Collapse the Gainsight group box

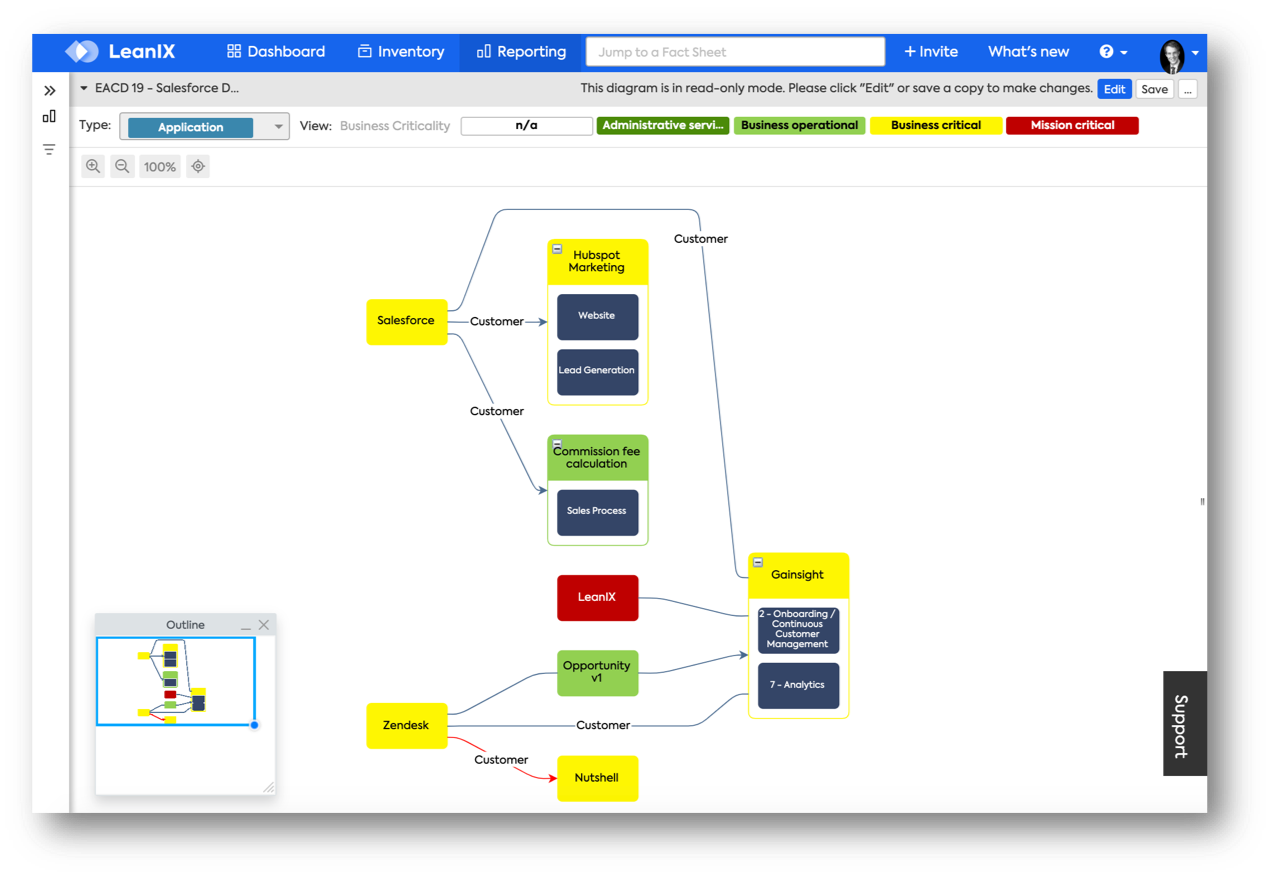click(758, 562)
